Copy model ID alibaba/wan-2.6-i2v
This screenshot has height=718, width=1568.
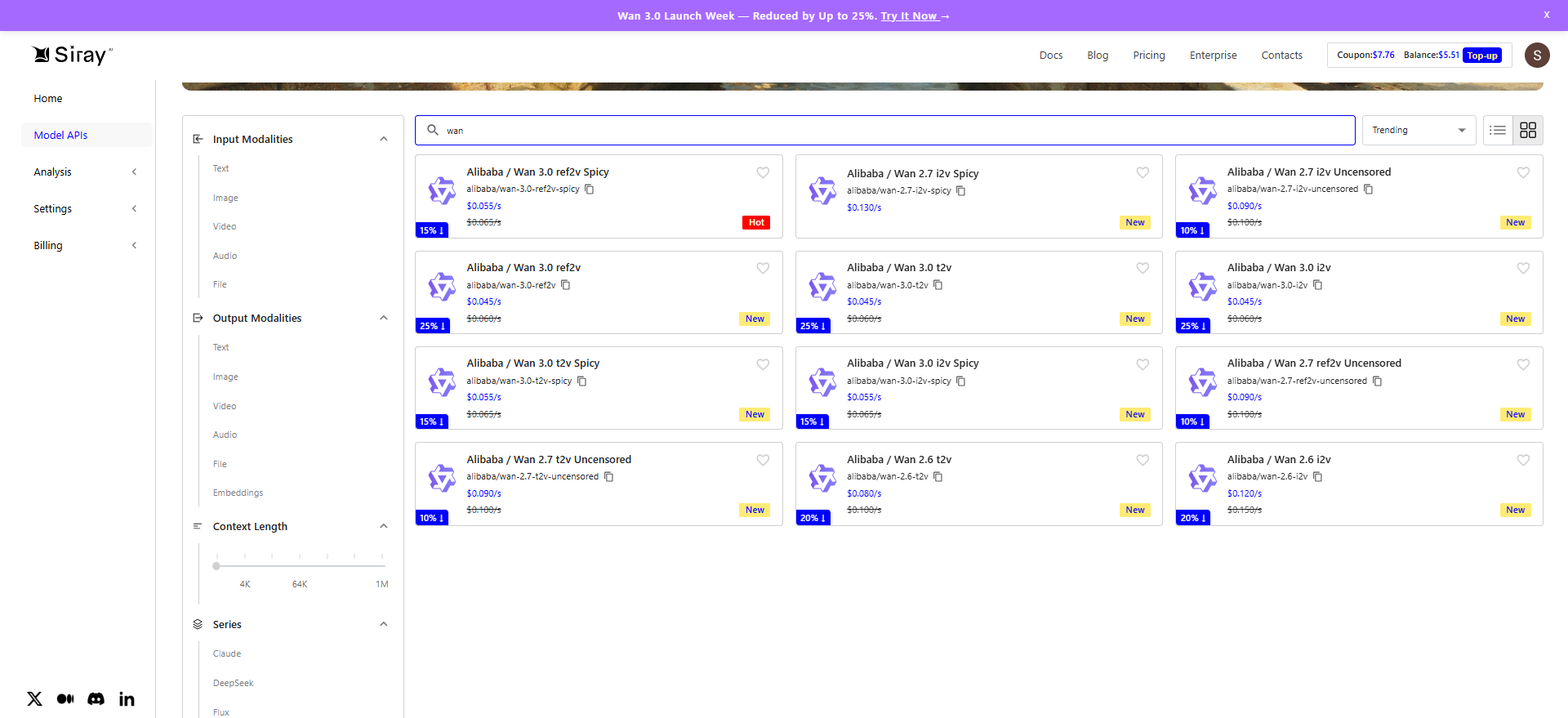coord(1317,477)
